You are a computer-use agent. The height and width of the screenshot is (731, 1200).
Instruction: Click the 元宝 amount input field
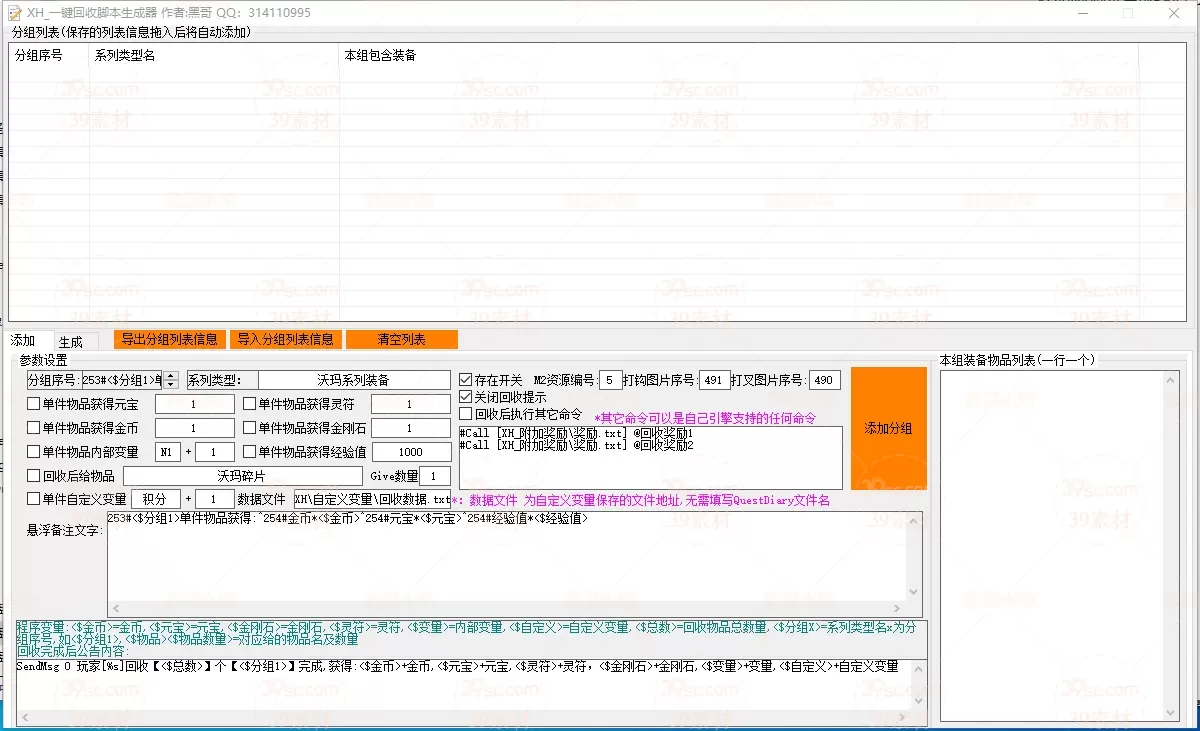[195, 404]
